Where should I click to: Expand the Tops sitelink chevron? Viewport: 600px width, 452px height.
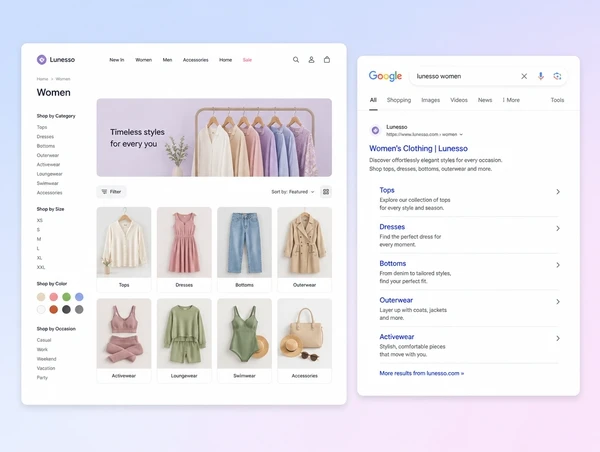pyautogui.click(x=558, y=192)
